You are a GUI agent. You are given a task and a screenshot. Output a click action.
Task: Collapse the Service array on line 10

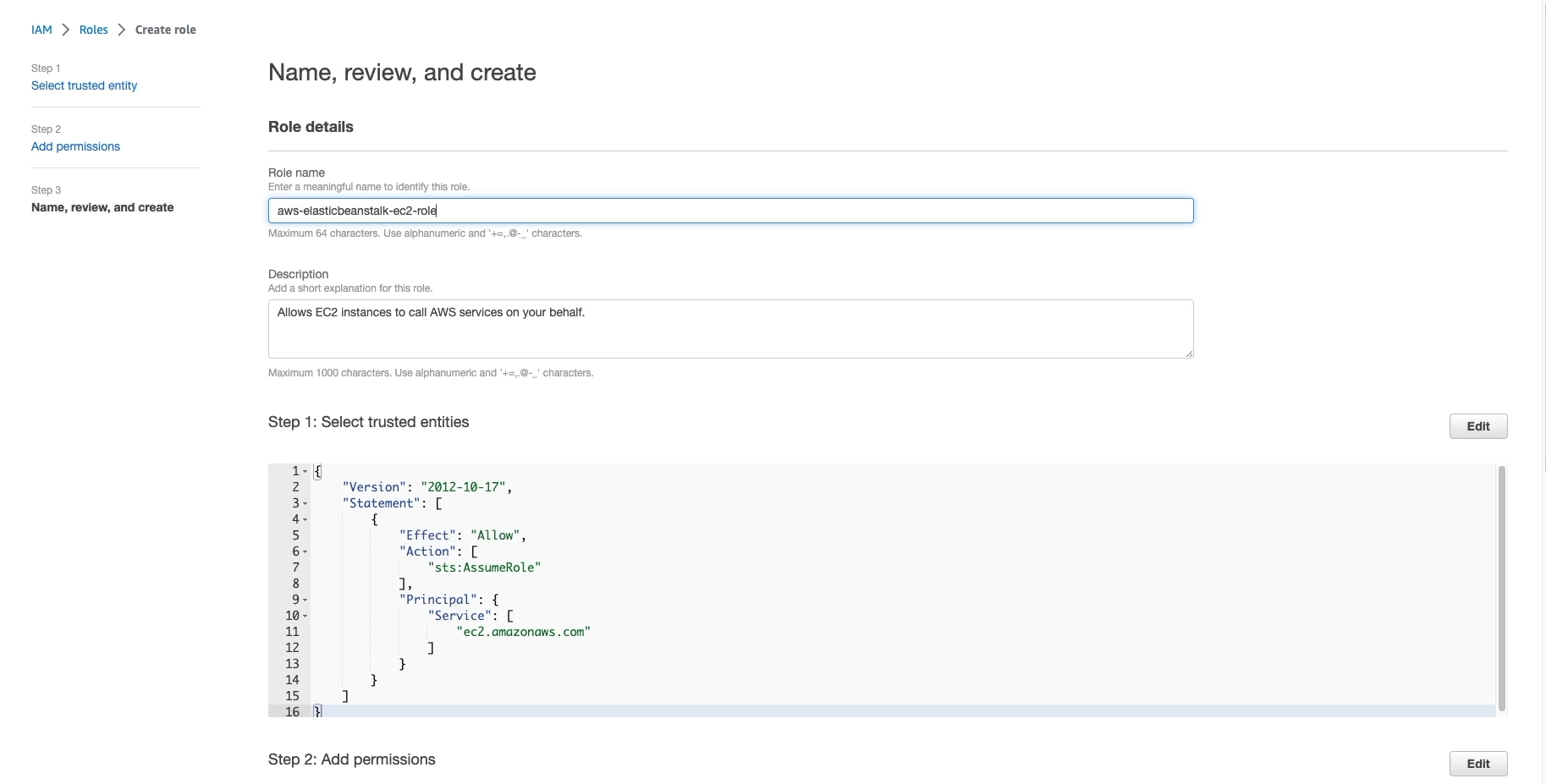tap(305, 616)
